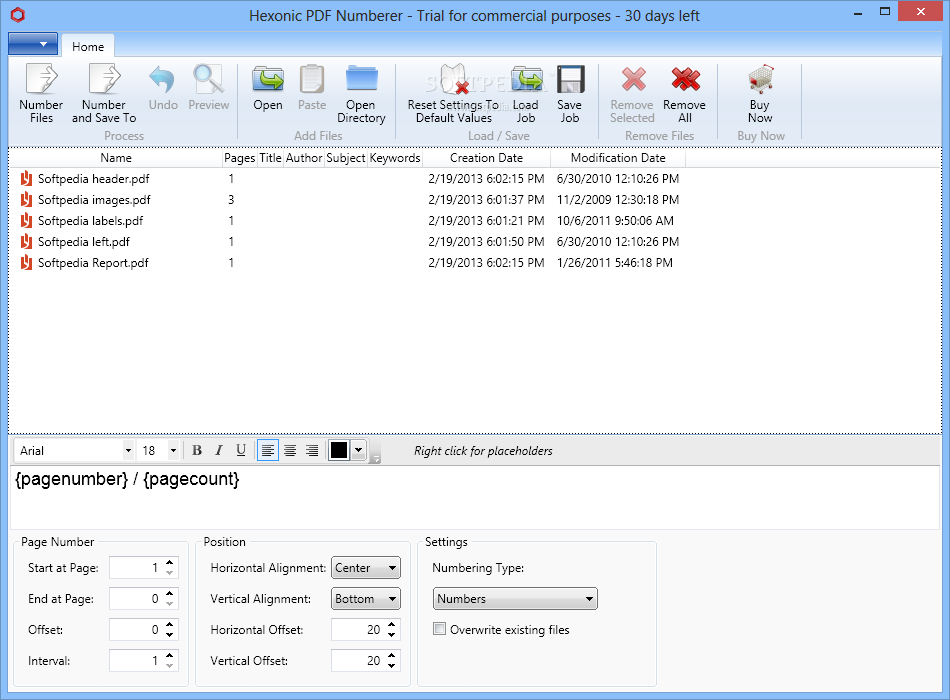
Task: Select Softpedia Report.pdf file name
Action: (x=93, y=262)
